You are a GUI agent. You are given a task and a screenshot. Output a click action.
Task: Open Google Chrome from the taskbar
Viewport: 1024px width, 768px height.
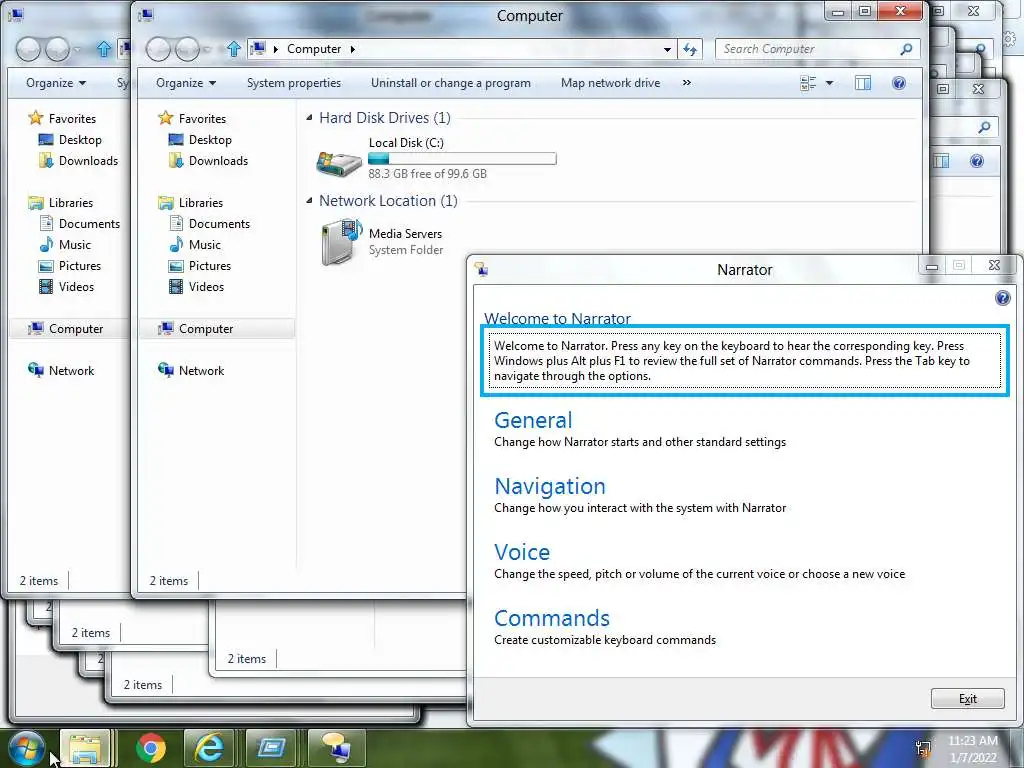[150, 748]
